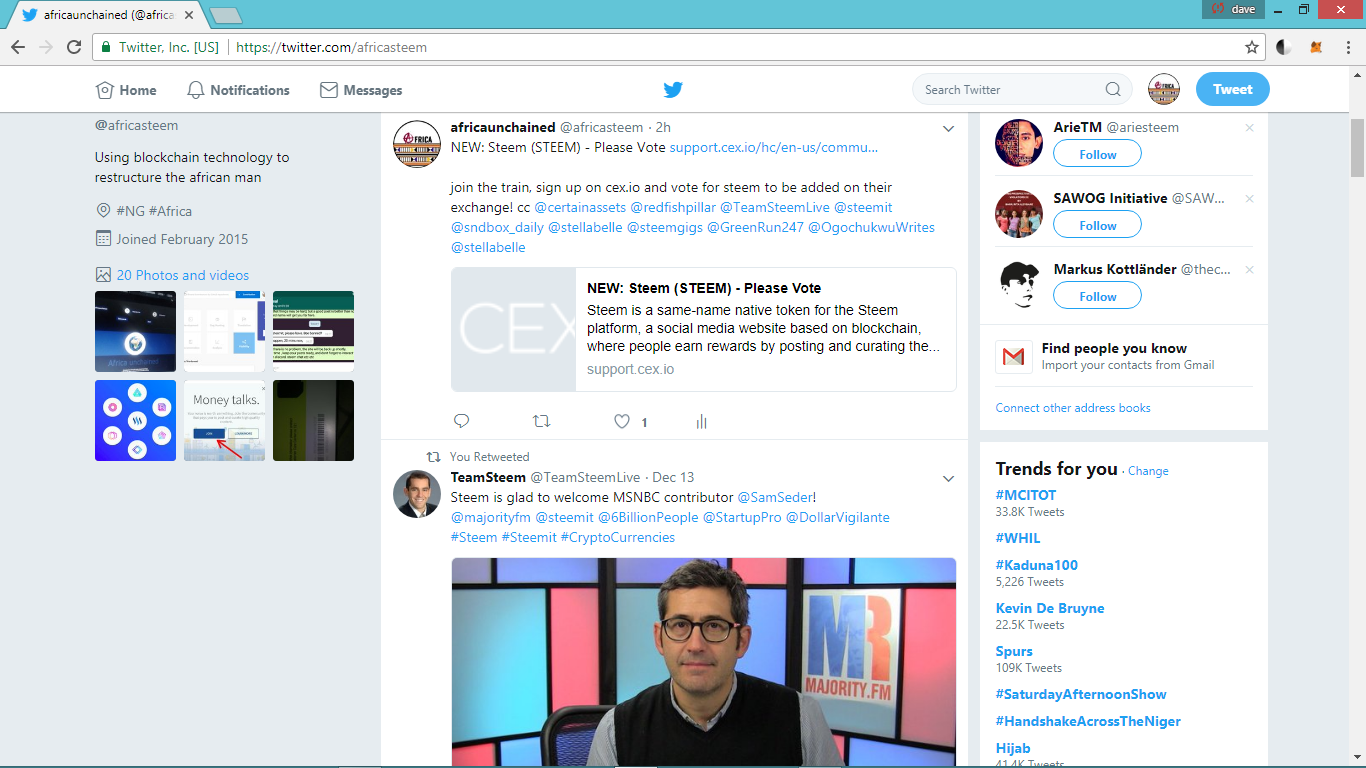
Task: Open the Money talks media thumbnail
Action: point(224,420)
